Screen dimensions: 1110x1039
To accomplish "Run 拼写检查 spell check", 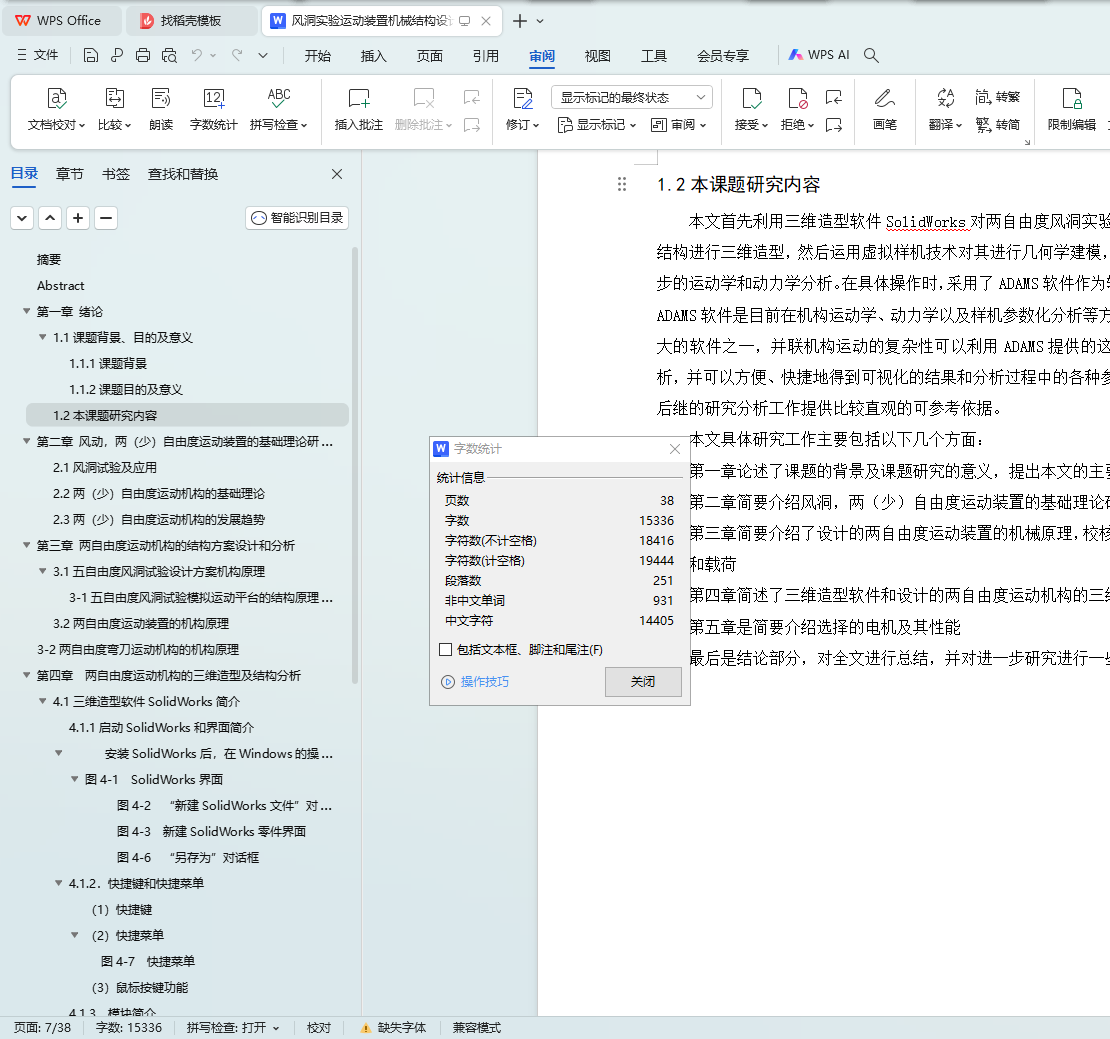I will click(x=278, y=110).
